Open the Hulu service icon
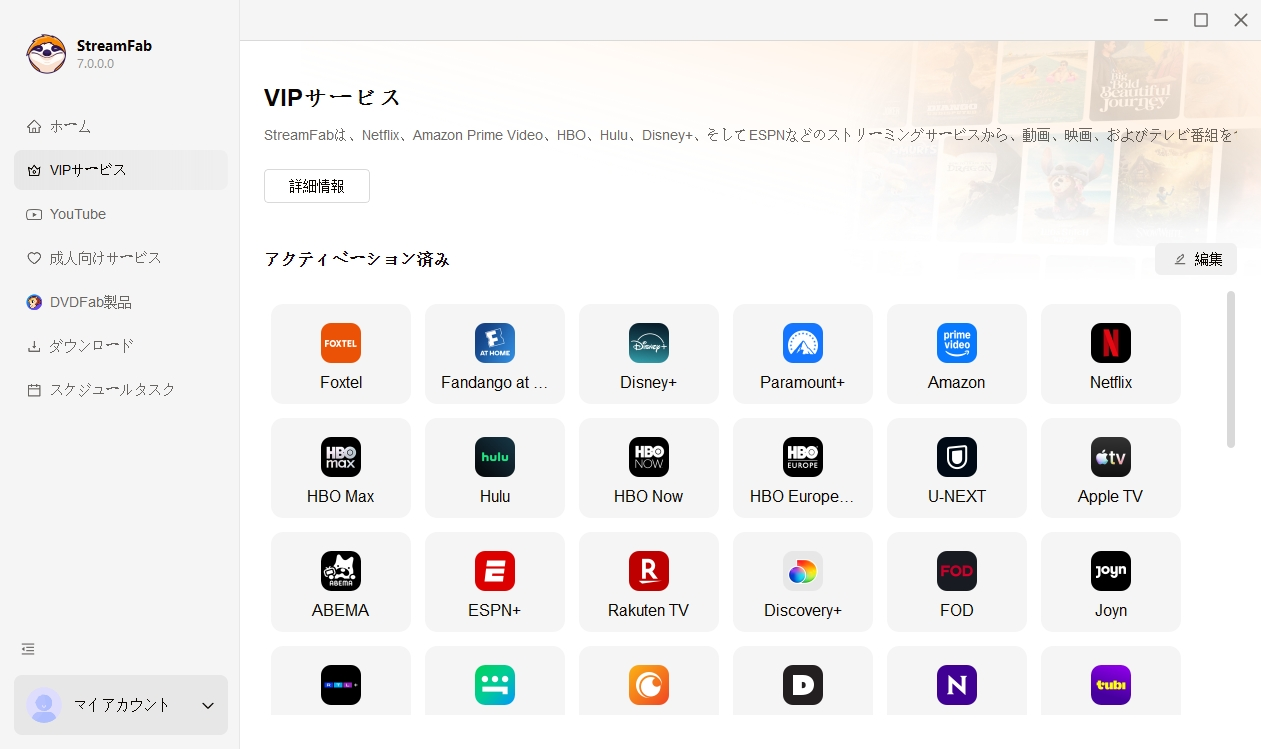This screenshot has width=1261, height=749. (x=494, y=467)
